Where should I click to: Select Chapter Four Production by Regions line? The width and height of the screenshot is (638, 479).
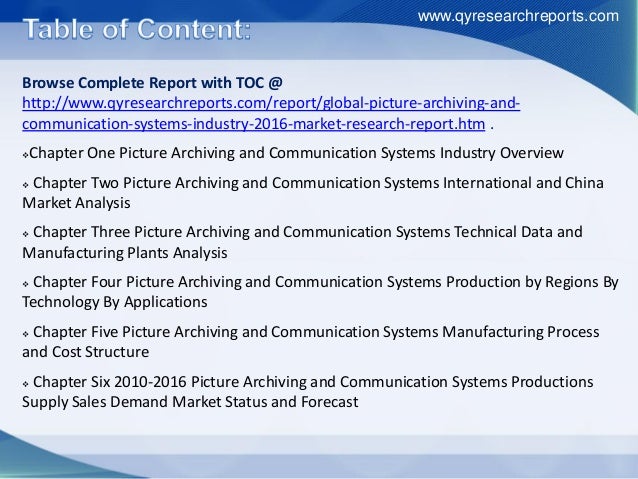pos(320,292)
